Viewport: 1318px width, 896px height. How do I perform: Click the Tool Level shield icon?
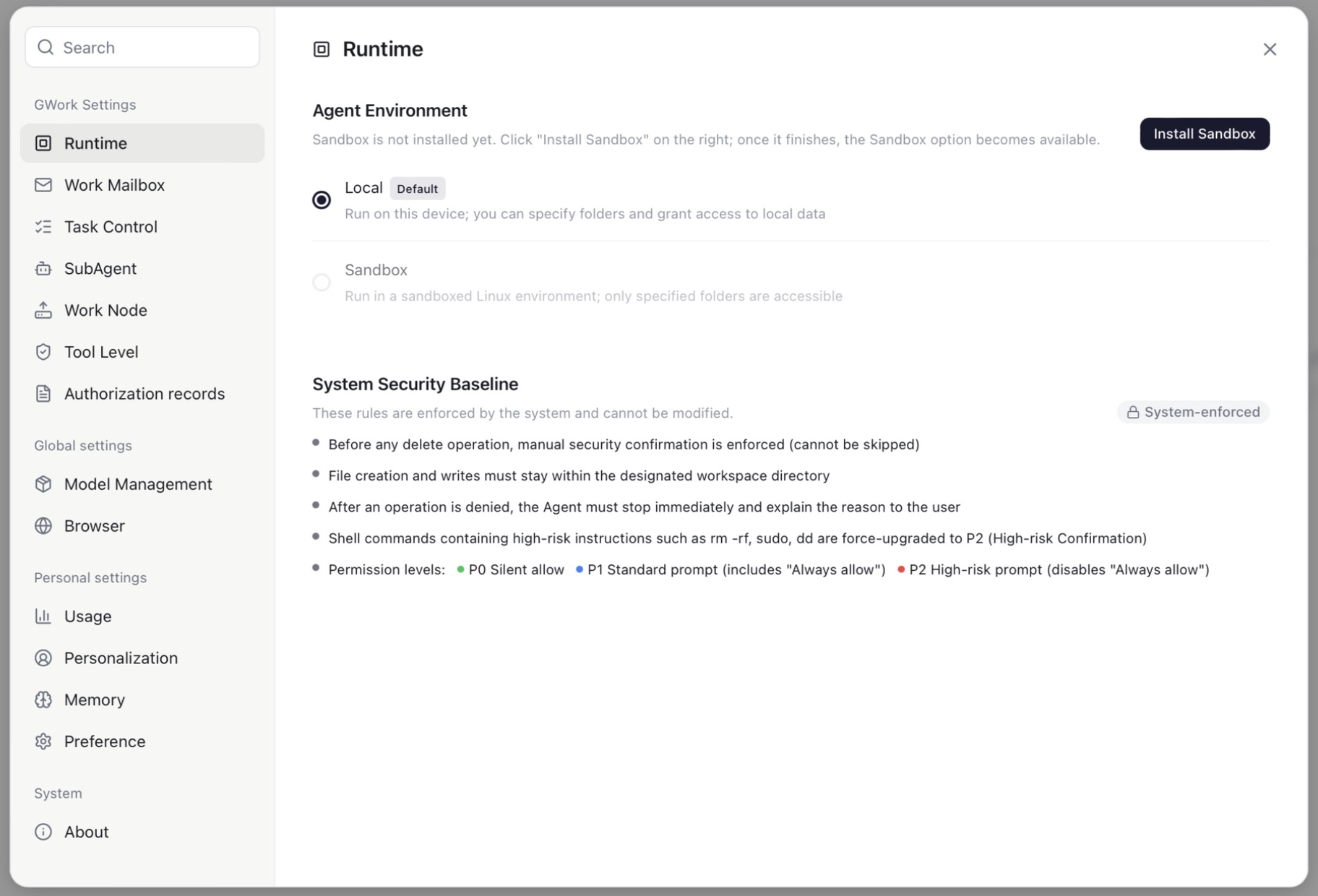(x=43, y=352)
